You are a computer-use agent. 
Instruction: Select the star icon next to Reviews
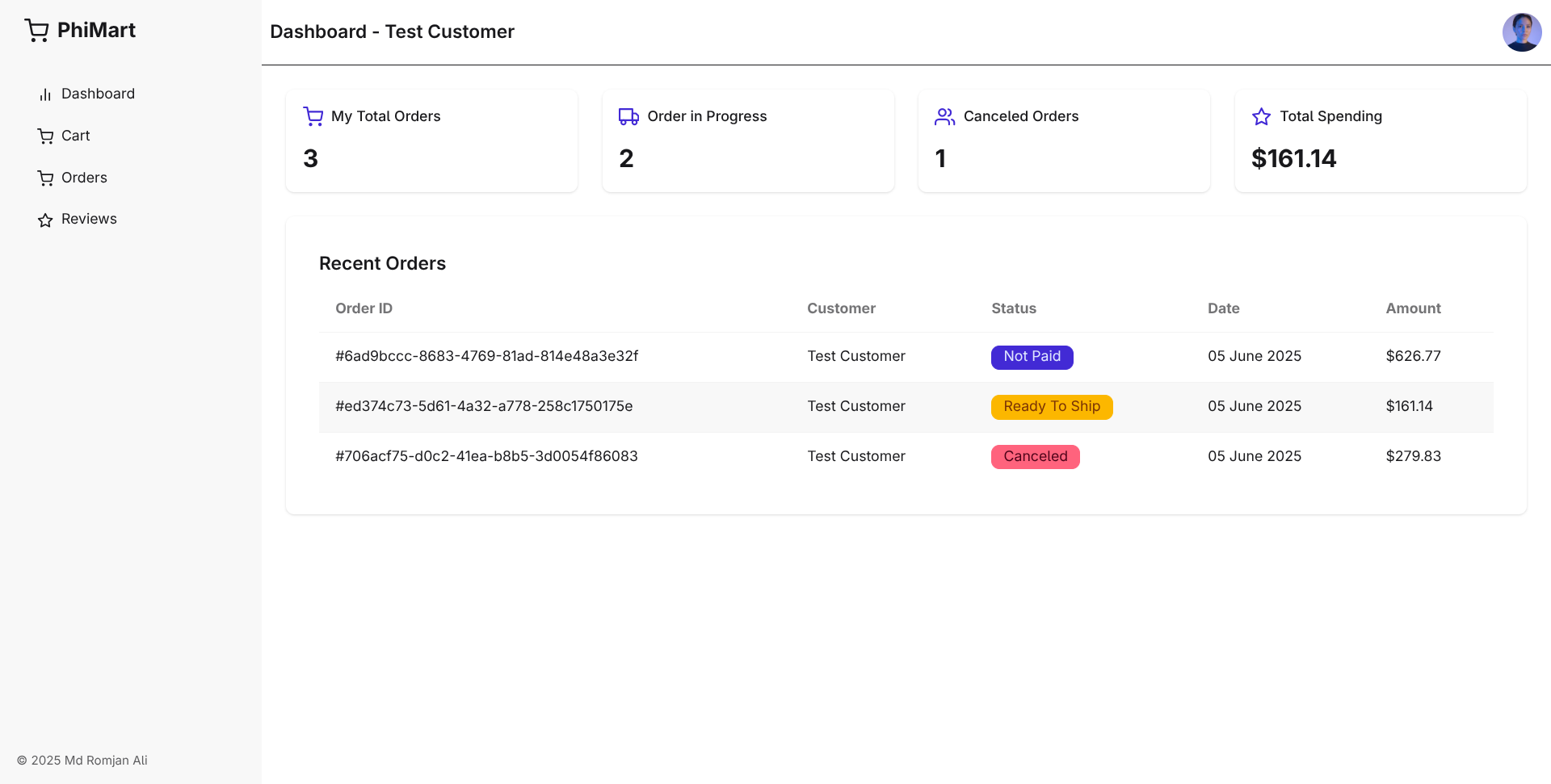click(x=45, y=220)
